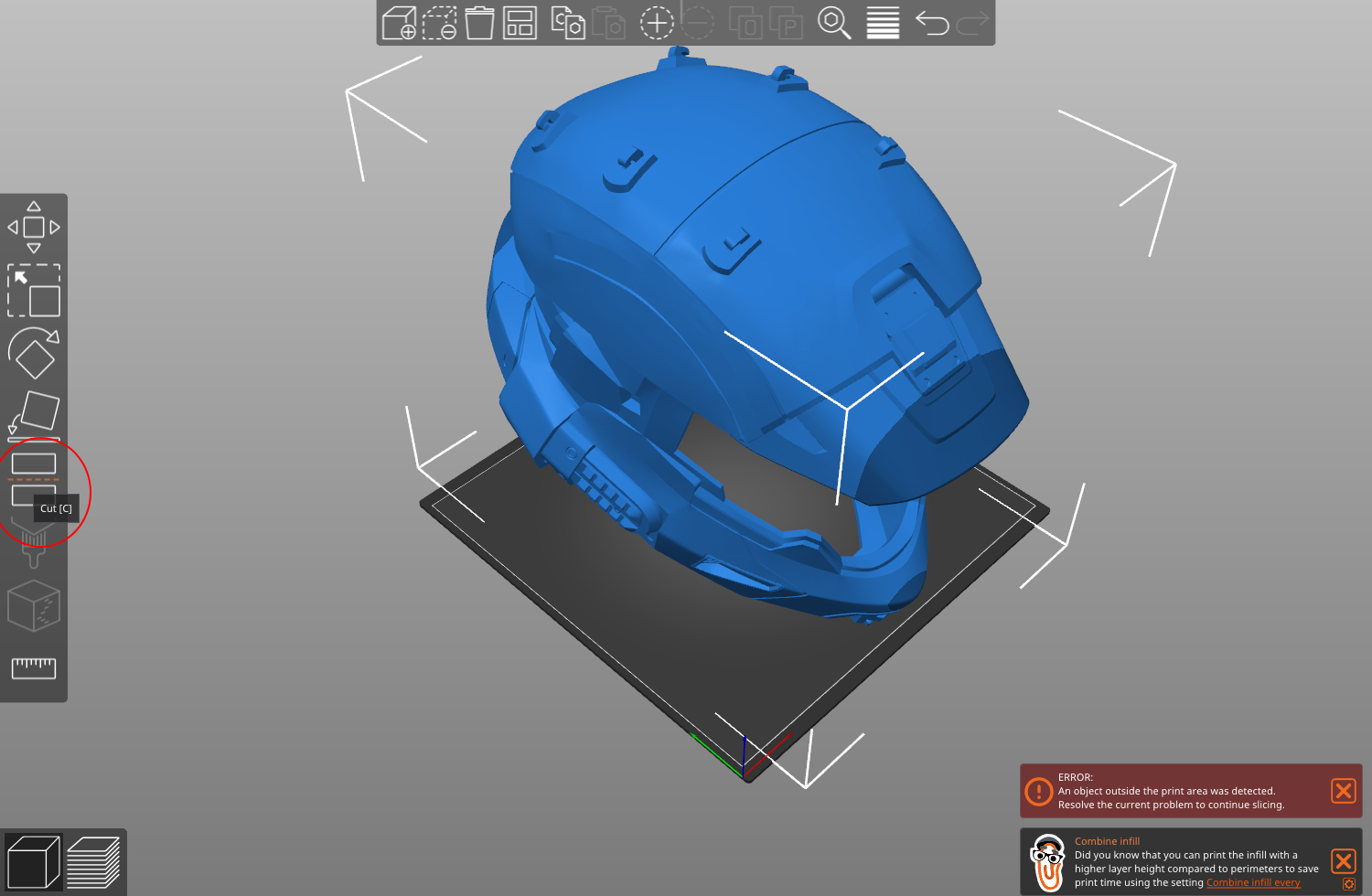Click the Split to parts icon
This screenshot has width=1372, height=896.
click(786, 23)
